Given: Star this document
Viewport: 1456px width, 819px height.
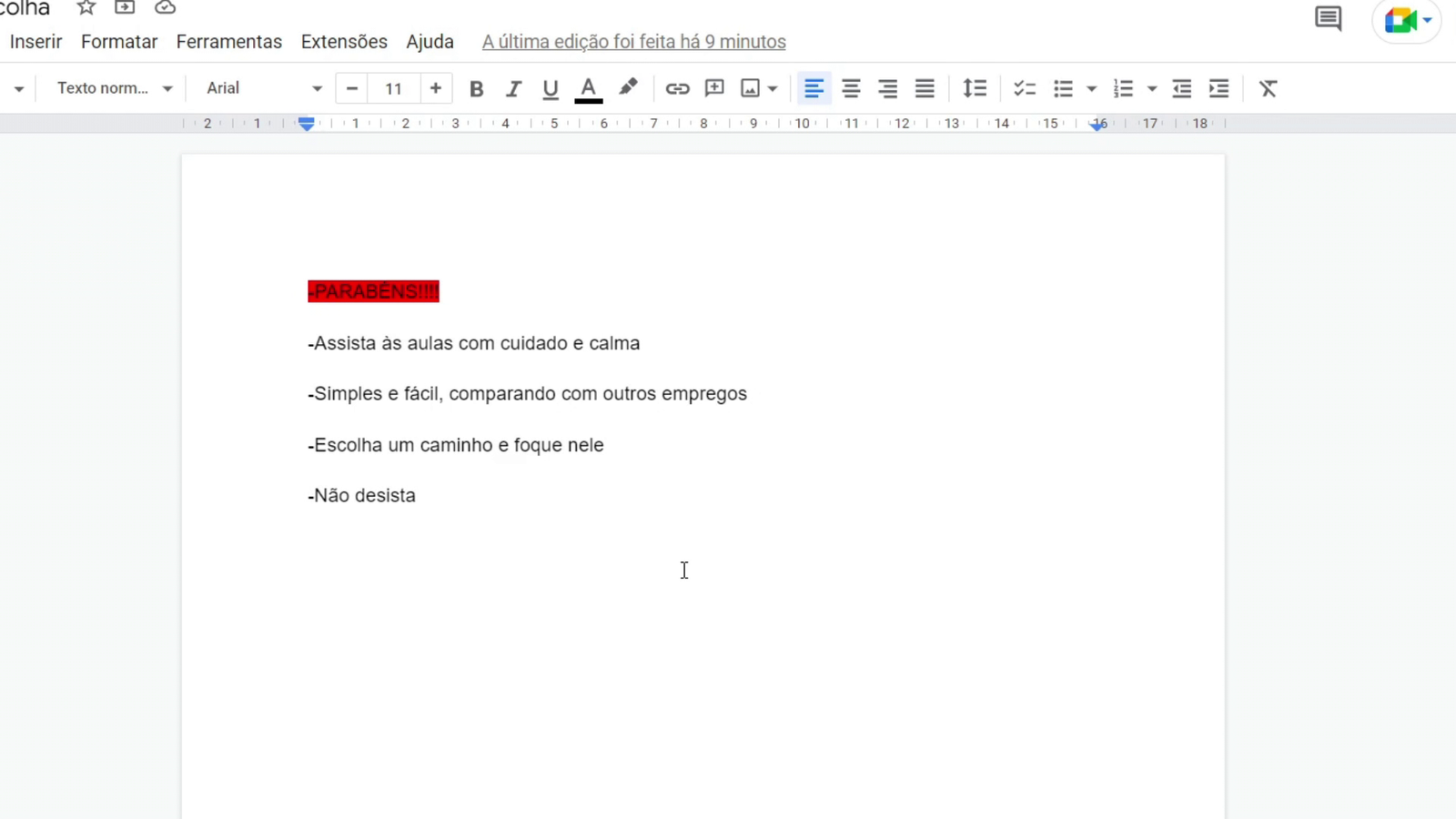Looking at the screenshot, I should pyautogui.click(x=86, y=7).
